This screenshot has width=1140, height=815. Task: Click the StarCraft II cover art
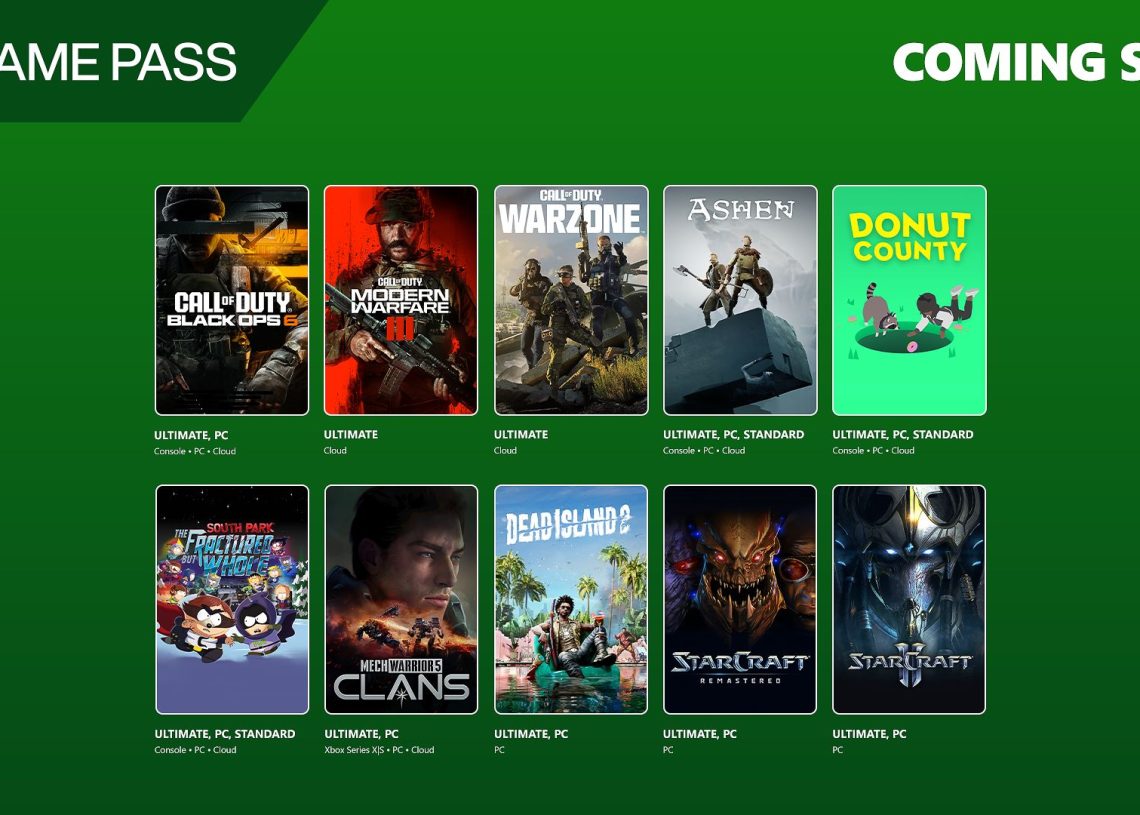click(x=909, y=600)
